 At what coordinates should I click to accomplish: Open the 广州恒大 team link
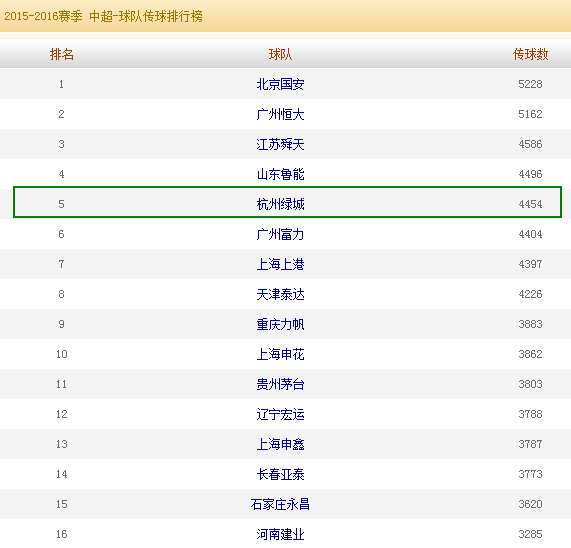pyautogui.click(x=280, y=114)
